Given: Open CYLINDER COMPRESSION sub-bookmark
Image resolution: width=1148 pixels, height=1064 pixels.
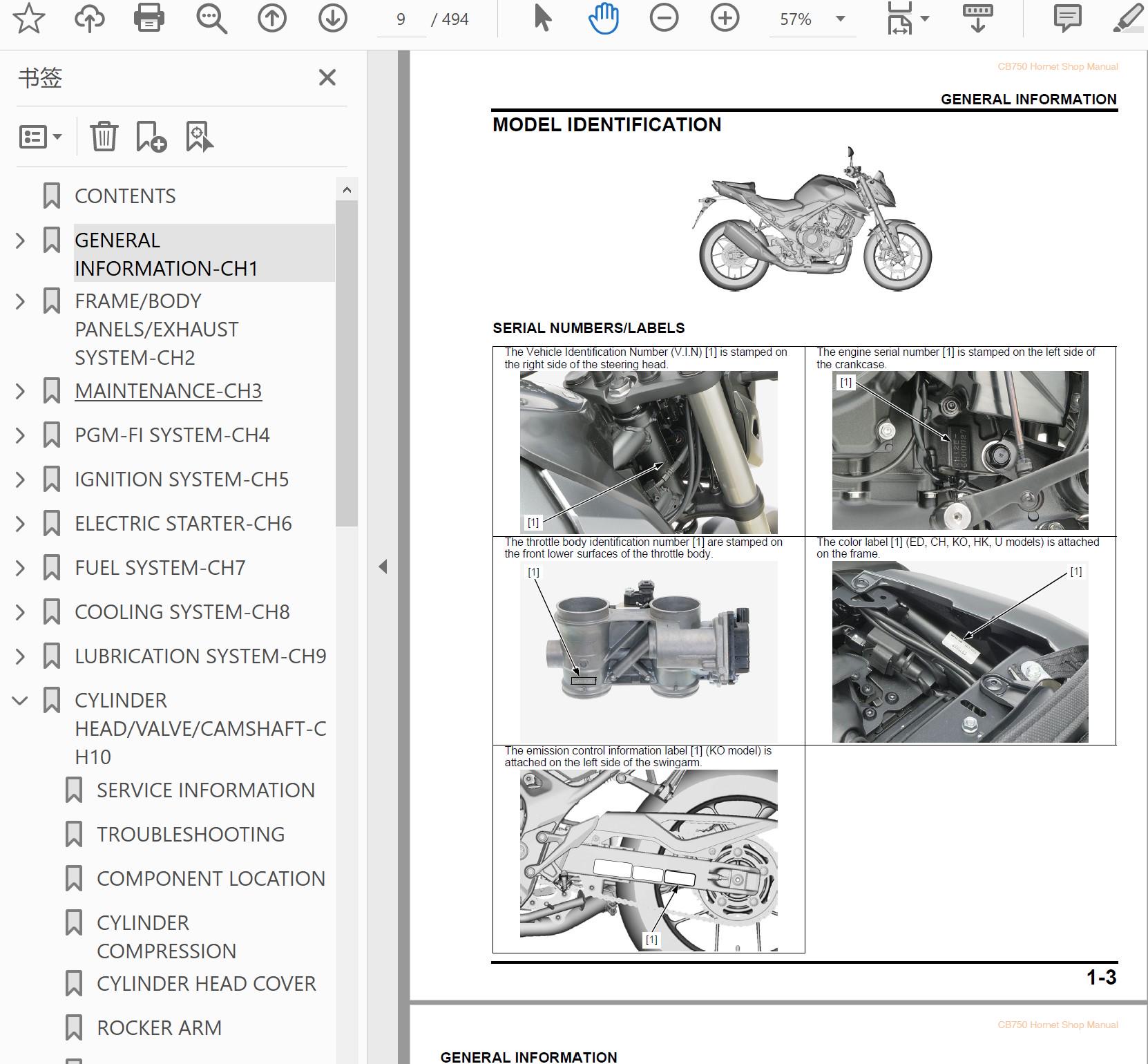Looking at the screenshot, I should click(x=166, y=937).
